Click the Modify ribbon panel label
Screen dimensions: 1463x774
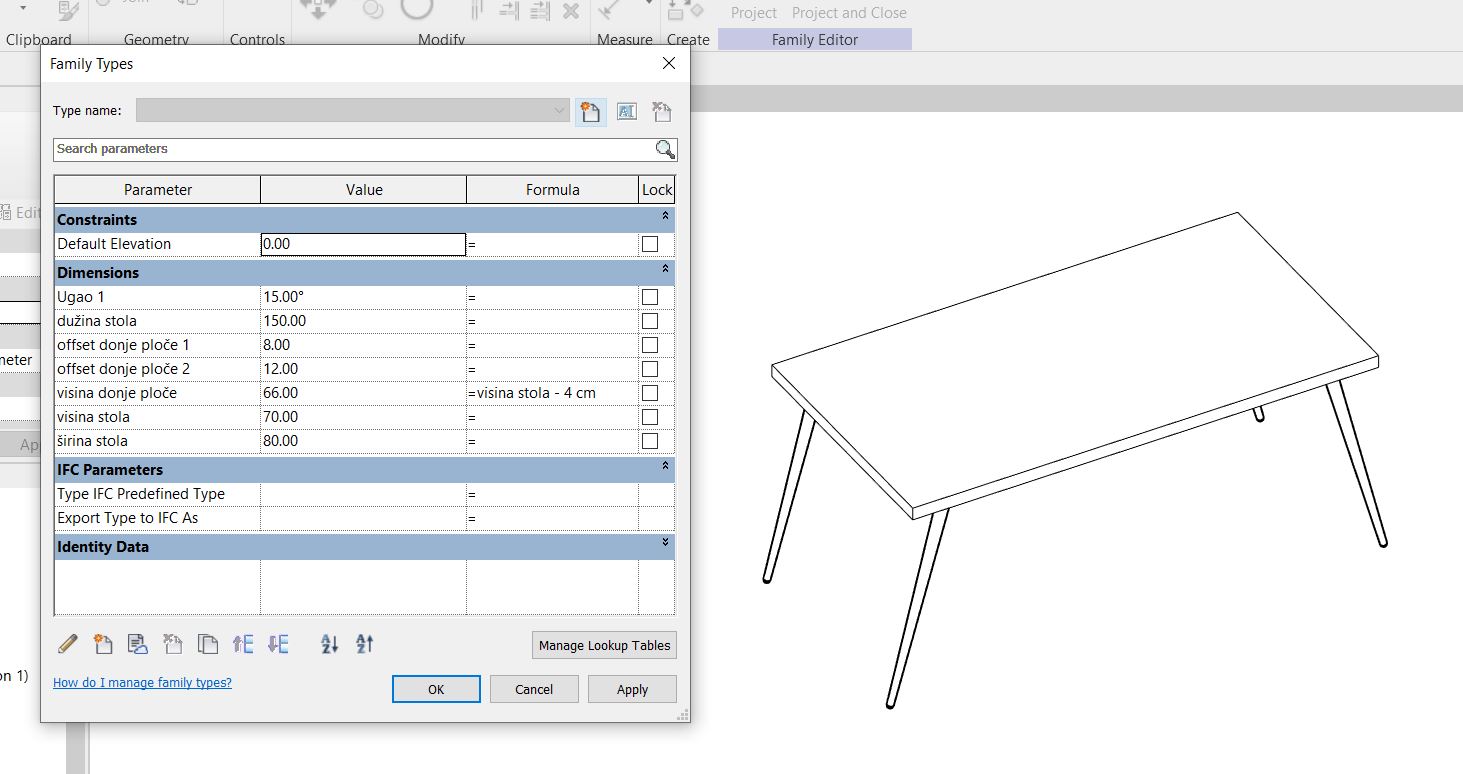coord(441,40)
